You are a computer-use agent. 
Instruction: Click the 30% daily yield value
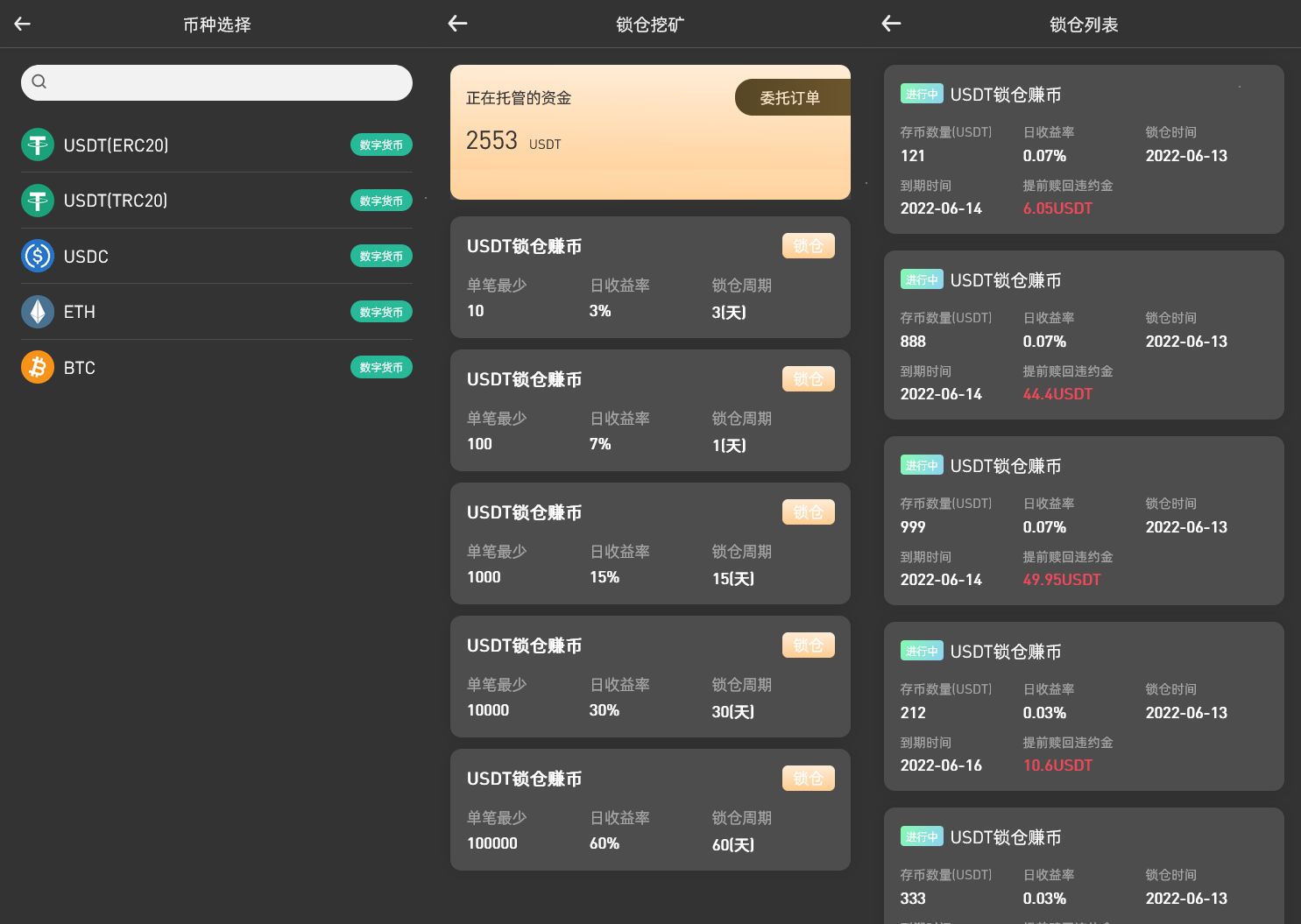pyautogui.click(x=605, y=710)
